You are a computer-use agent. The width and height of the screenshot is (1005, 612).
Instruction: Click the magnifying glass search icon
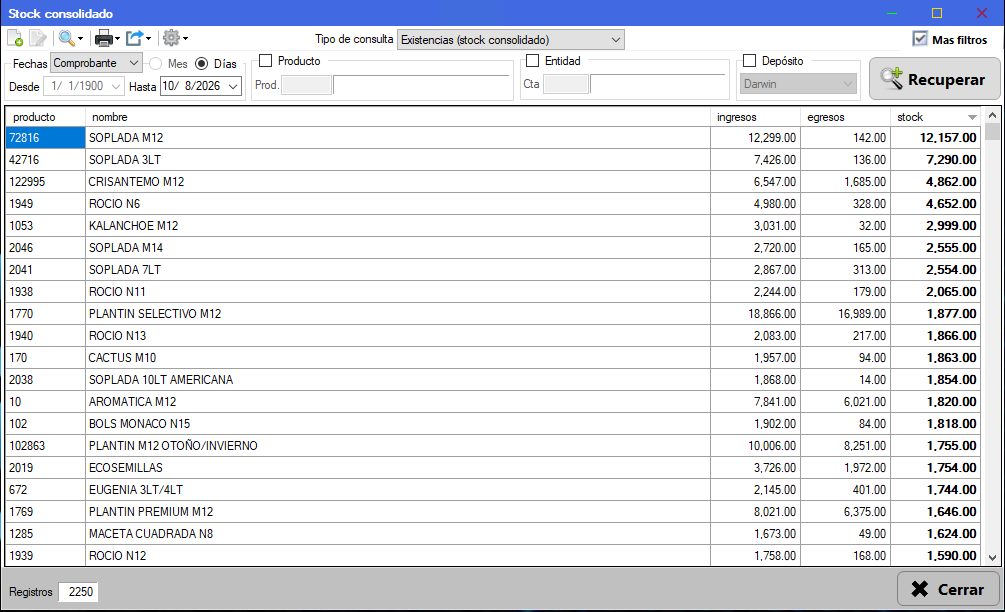click(x=66, y=38)
